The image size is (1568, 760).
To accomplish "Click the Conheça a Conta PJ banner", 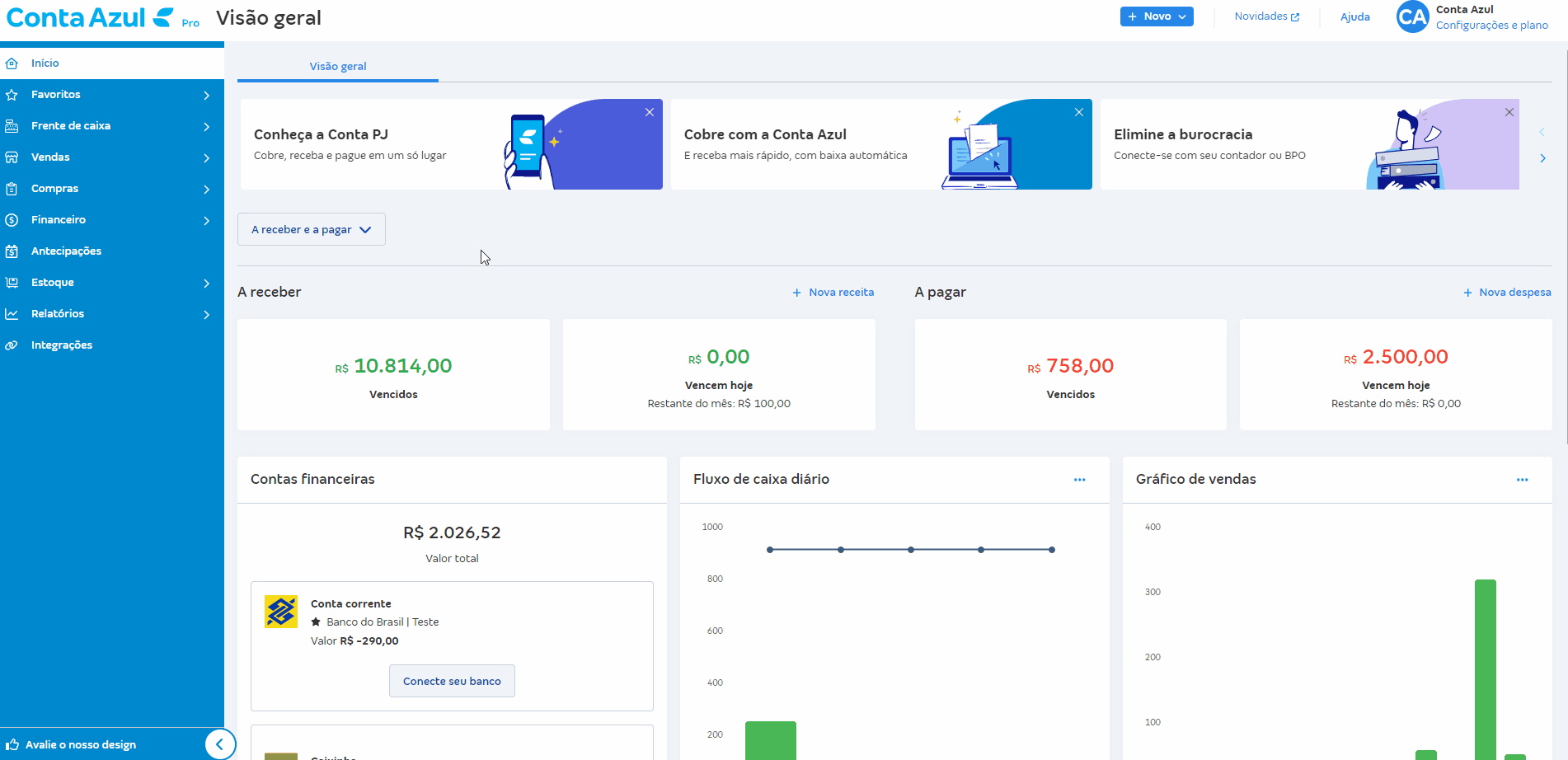I will point(452,144).
